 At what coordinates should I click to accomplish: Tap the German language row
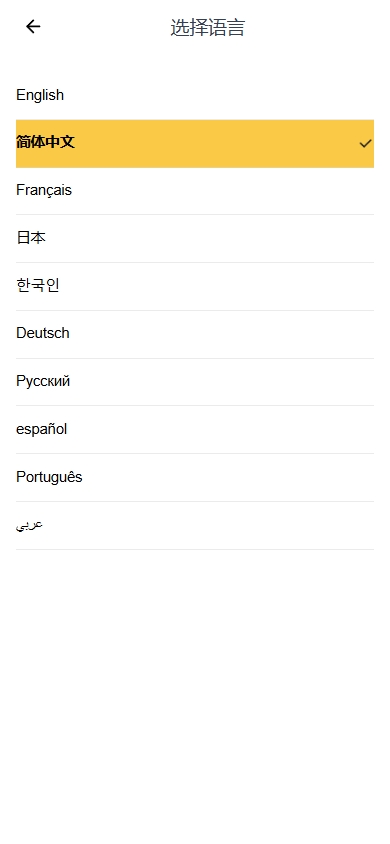pos(195,334)
